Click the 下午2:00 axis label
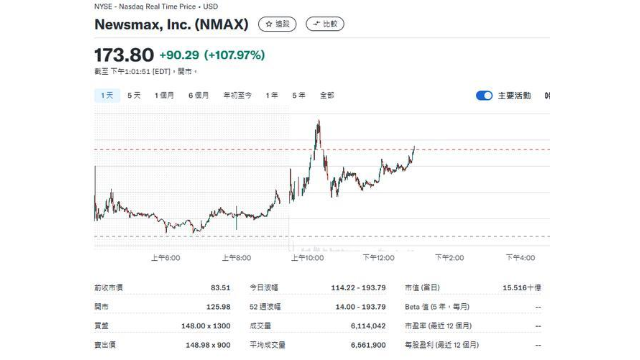The width and height of the screenshot is (640, 360). (x=449, y=258)
